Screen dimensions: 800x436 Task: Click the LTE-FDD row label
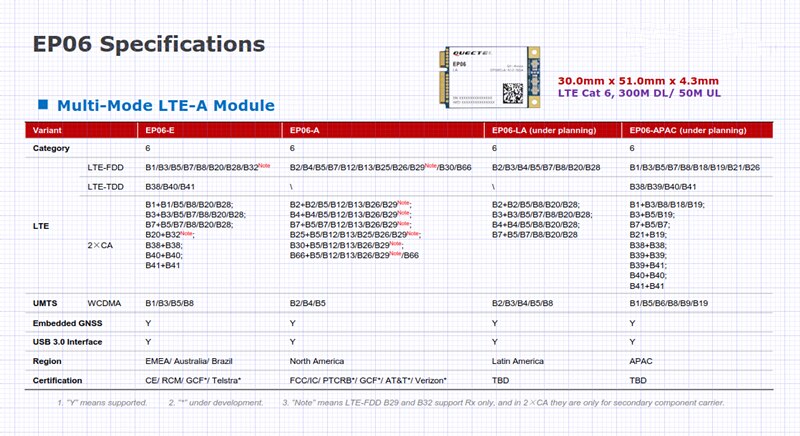click(x=106, y=167)
